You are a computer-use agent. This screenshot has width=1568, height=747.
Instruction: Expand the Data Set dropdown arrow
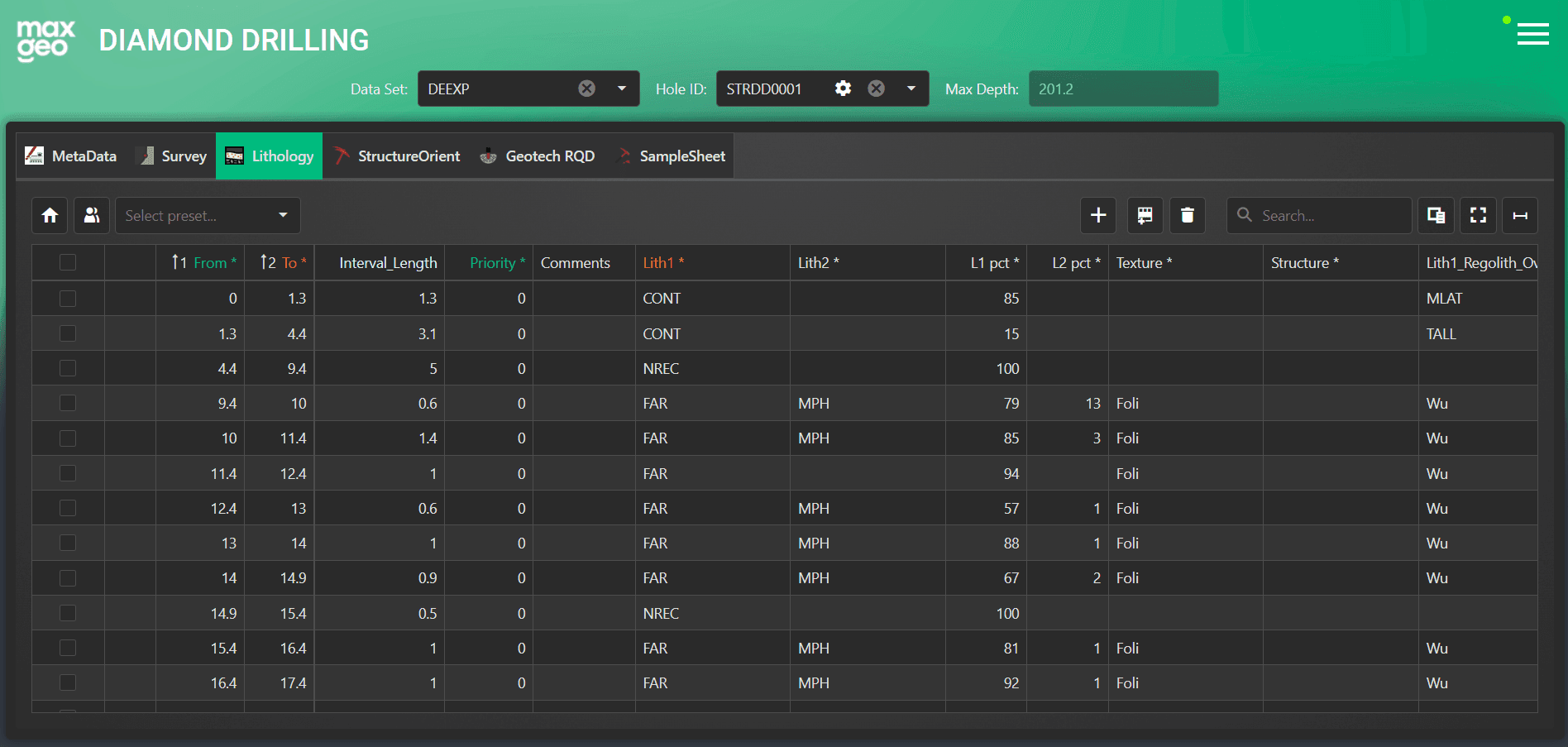pyautogui.click(x=622, y=89)
